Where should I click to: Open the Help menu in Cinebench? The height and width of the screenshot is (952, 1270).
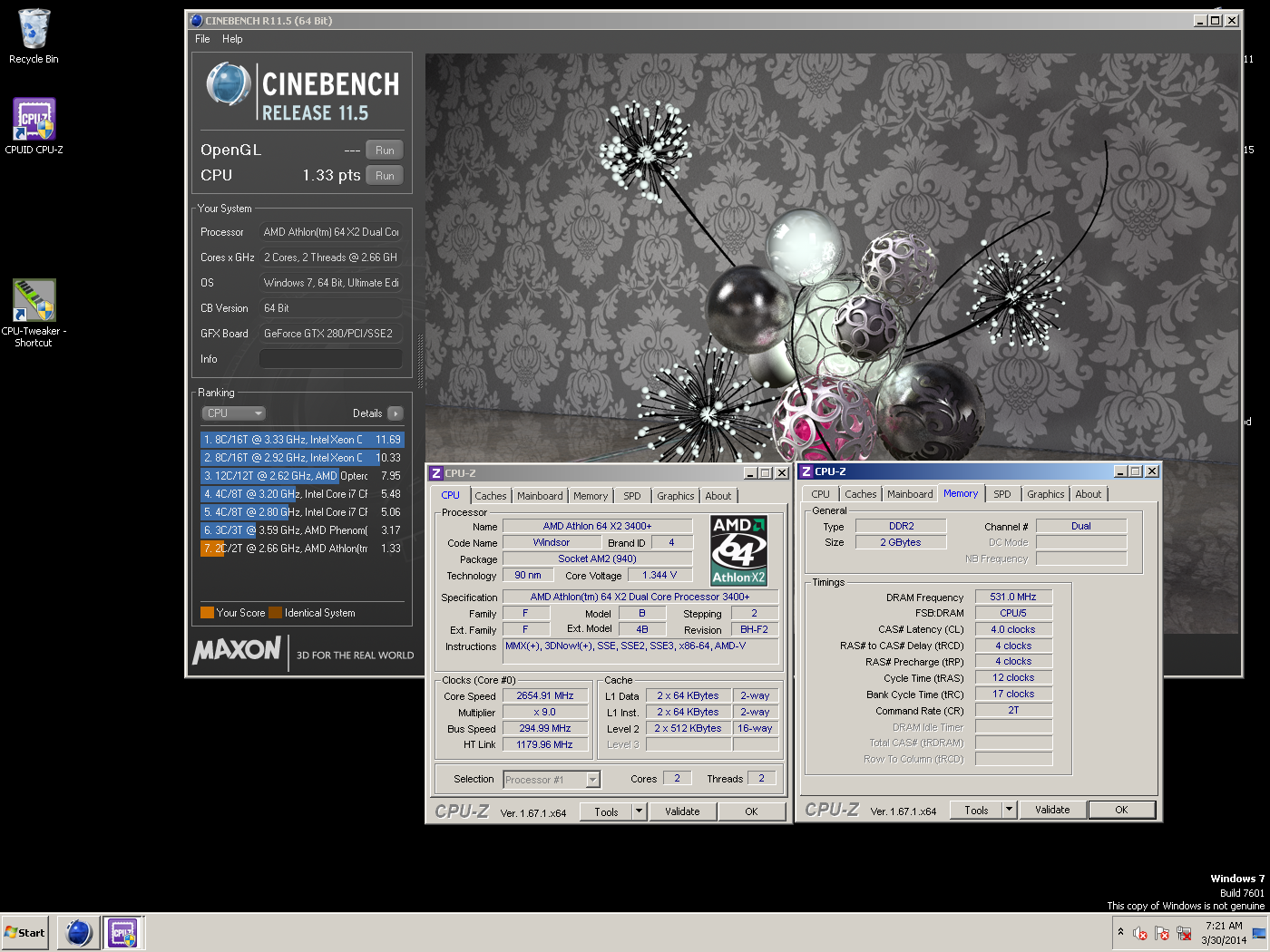232,39
